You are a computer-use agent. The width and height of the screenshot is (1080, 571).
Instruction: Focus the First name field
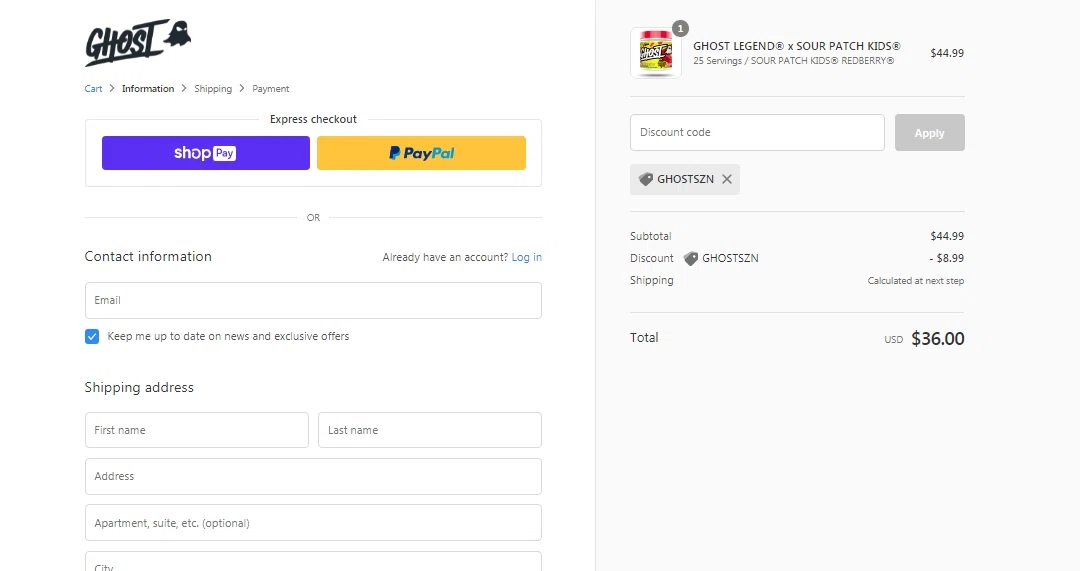tap(196, 430)
